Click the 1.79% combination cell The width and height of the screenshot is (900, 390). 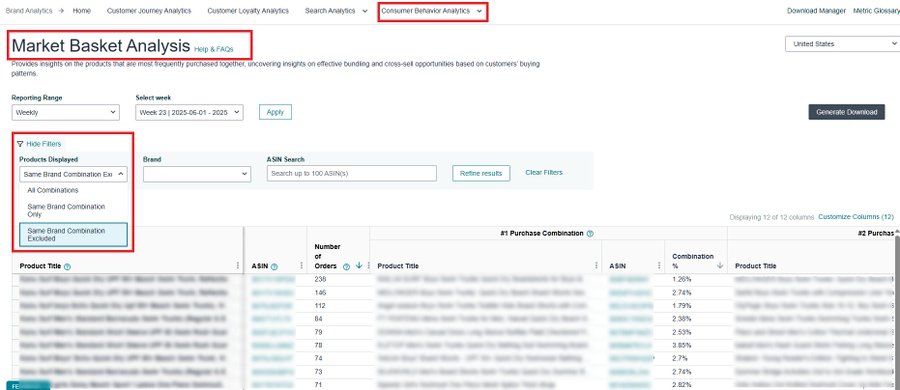click(681, 306)
